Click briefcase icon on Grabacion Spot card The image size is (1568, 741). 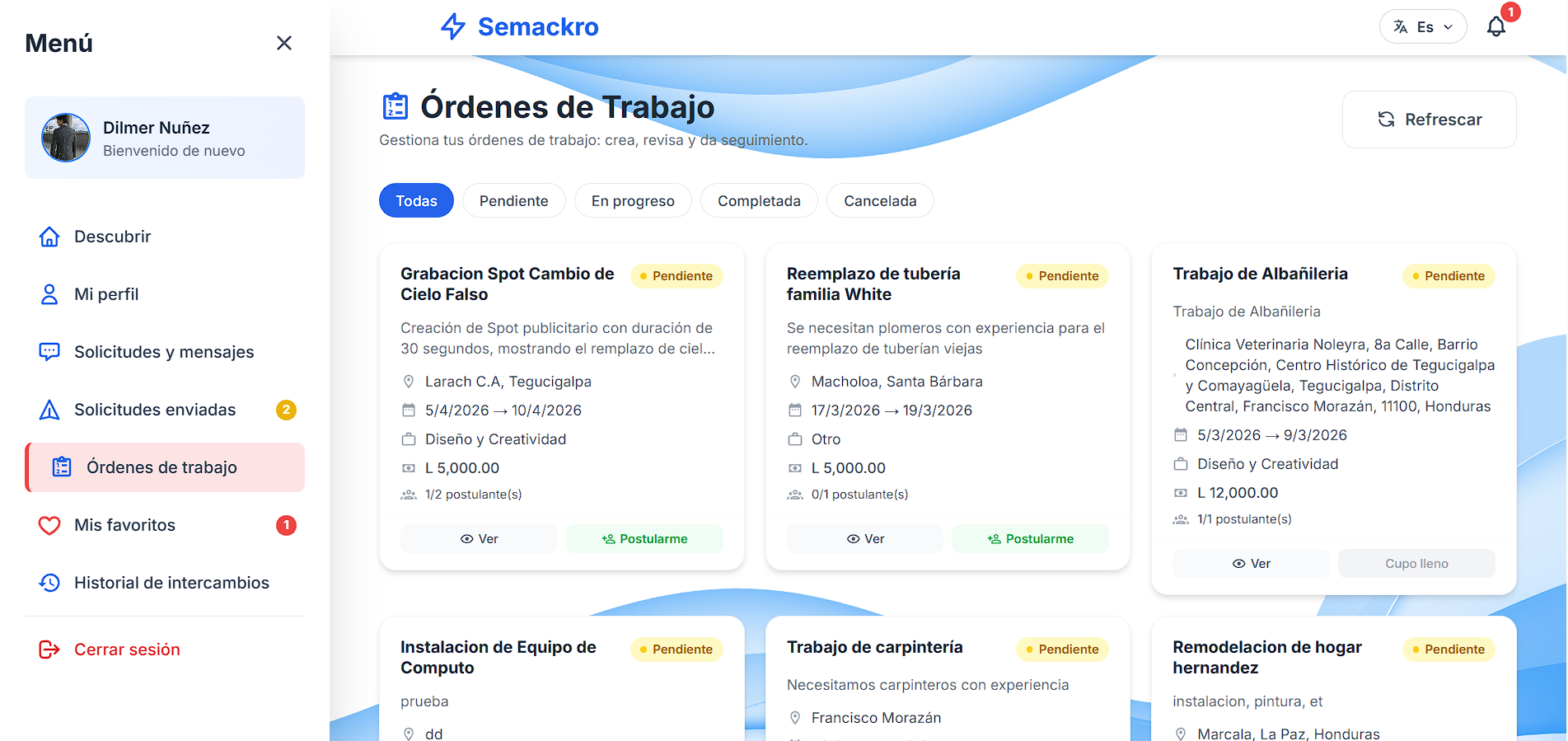pyautogui.click(x=409, y=439)
